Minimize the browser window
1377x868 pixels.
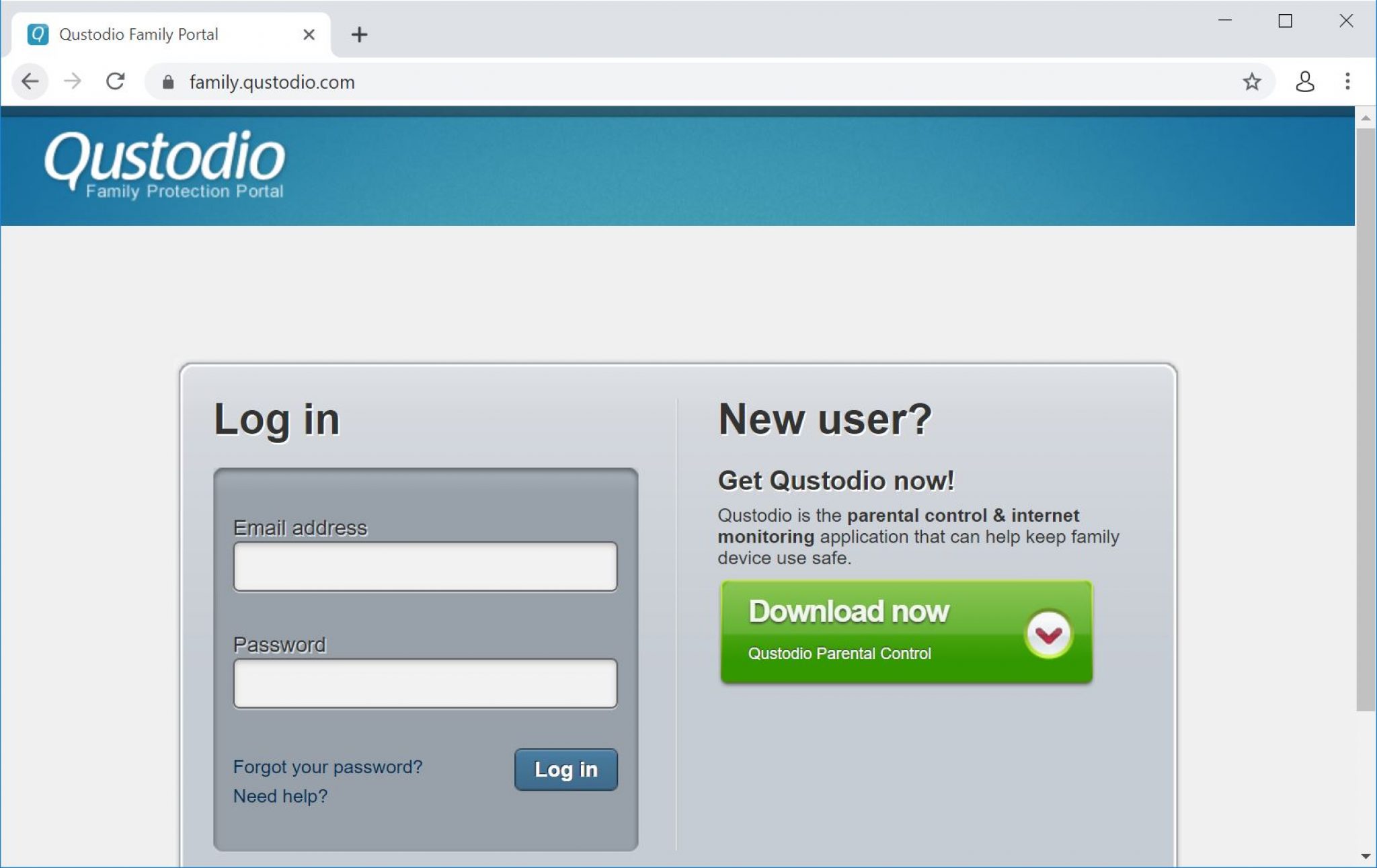pyautogui.click(x=1225, y=21)
